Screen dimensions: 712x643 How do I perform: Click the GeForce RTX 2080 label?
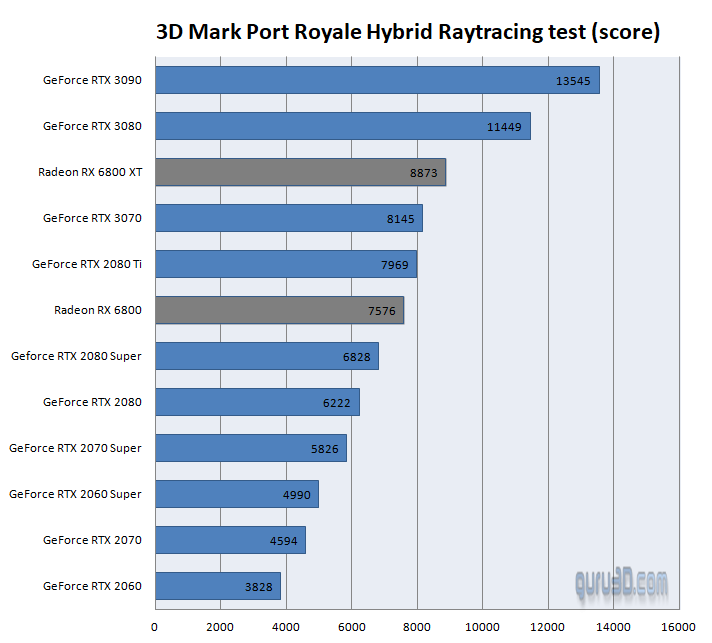(x=92, y=402)
